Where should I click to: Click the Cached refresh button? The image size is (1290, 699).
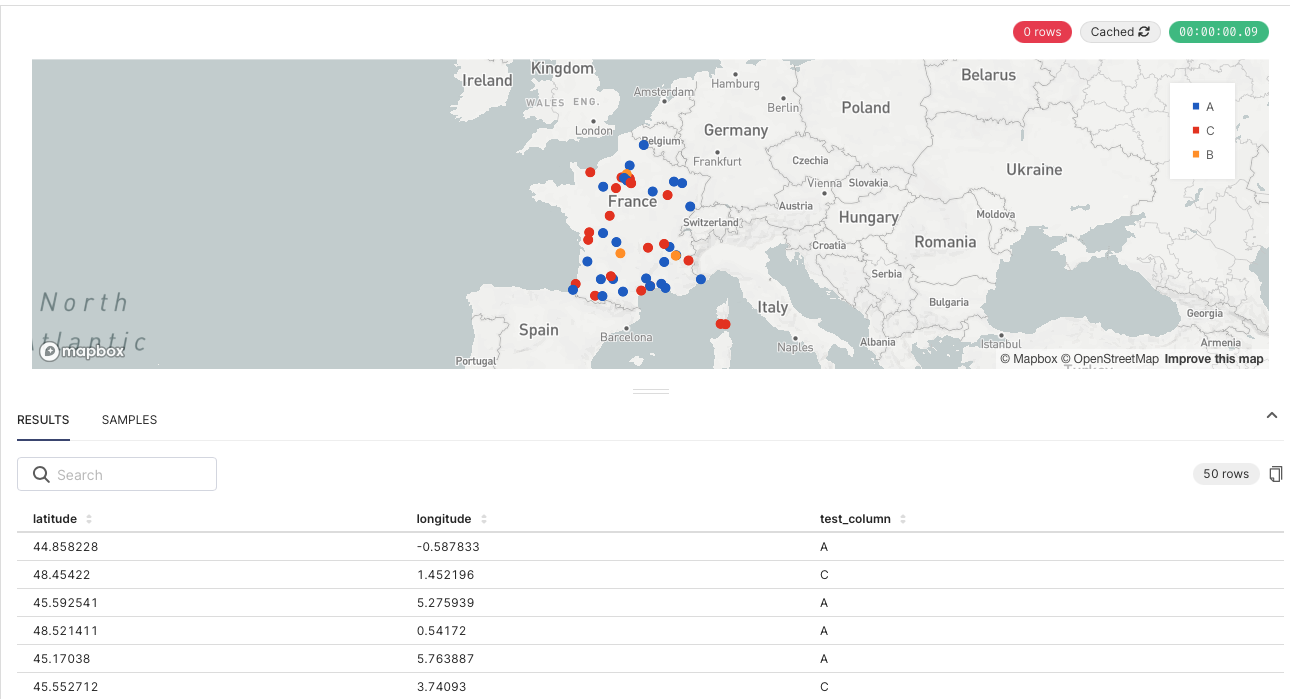click(1121, 32)
